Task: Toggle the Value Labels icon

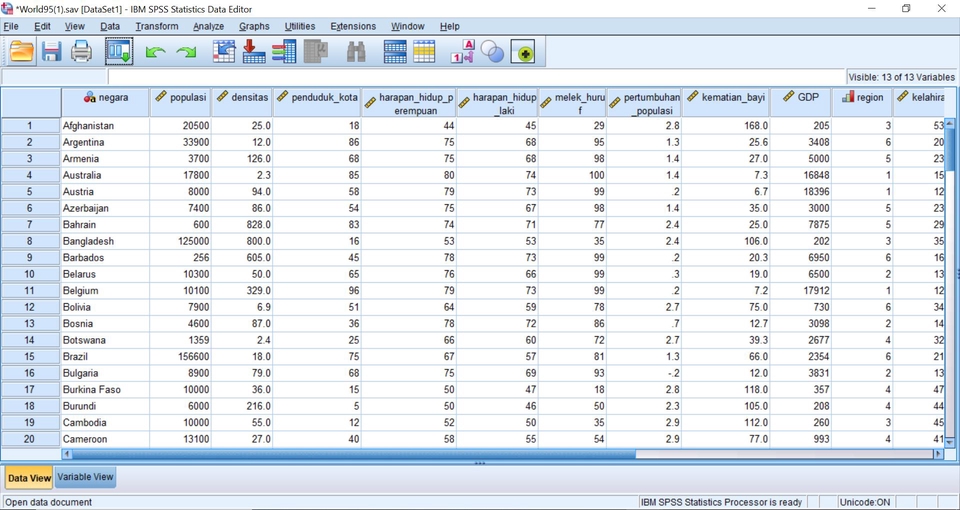Action: [463, 51]
